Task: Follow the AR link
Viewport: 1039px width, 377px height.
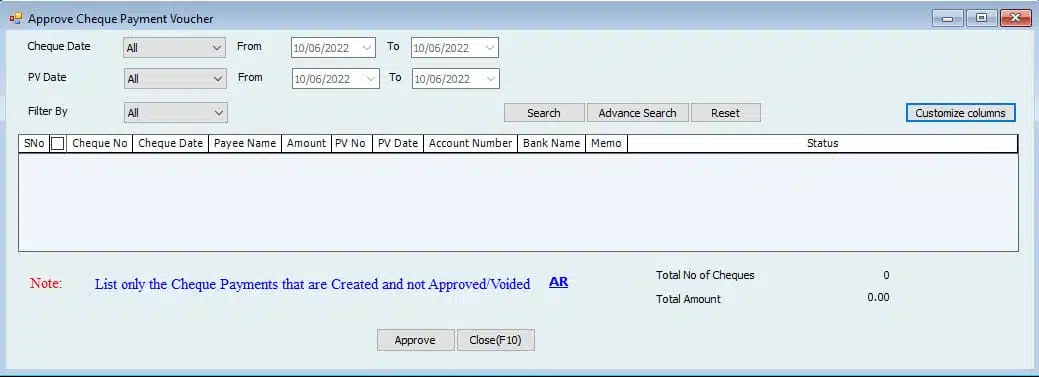Action: click(x=559, y=282)
